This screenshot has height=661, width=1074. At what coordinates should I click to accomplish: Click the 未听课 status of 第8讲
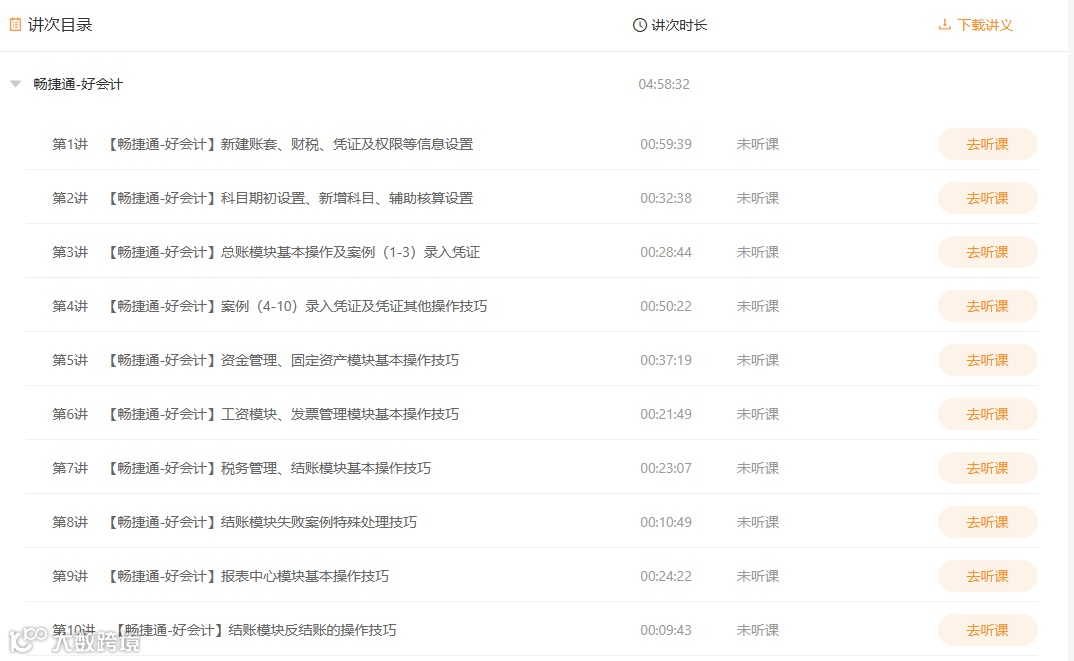click(x=758, y=523)
